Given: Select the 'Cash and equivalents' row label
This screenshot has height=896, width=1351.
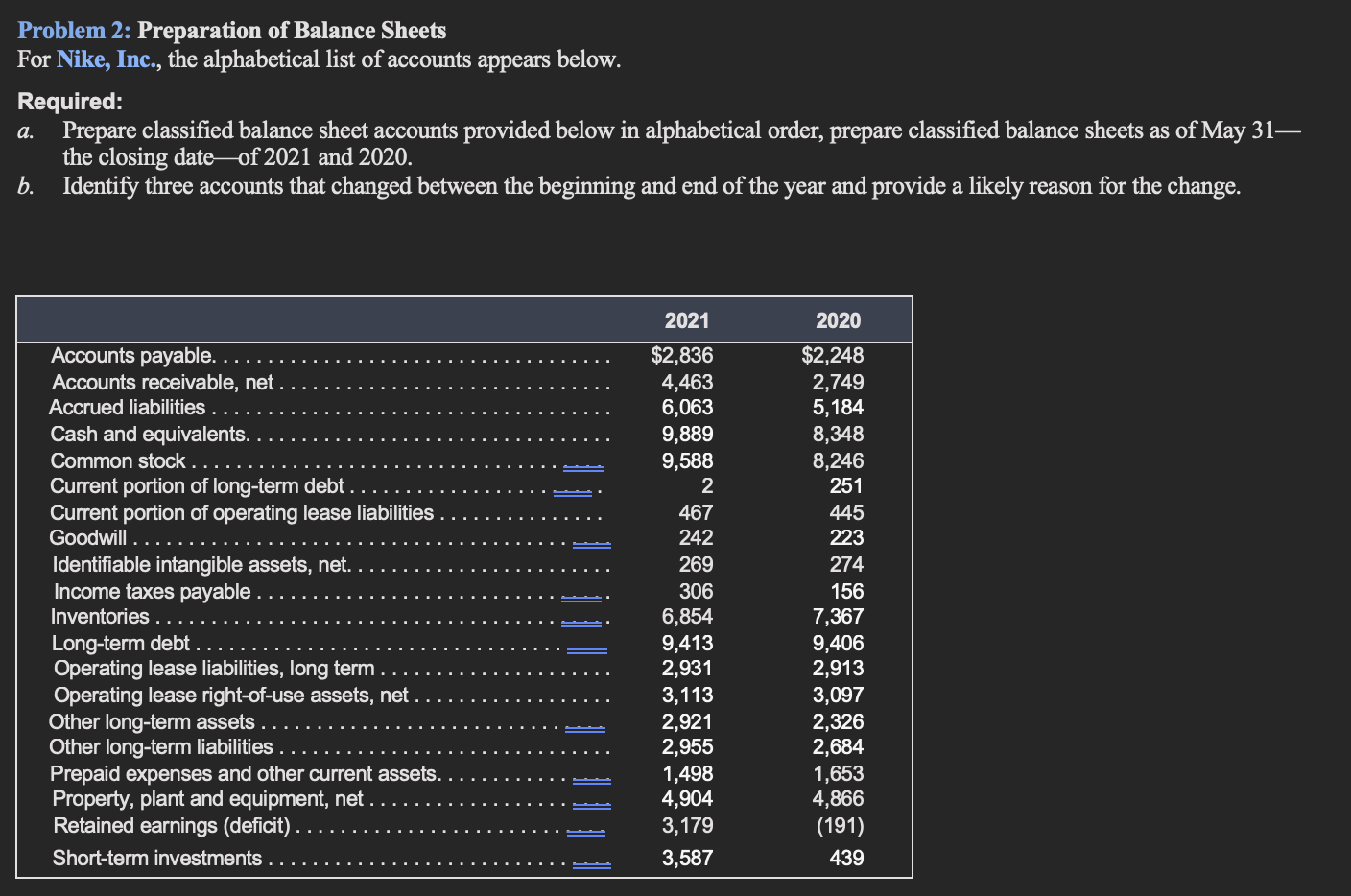Looking at the screenshot, I should click(151, 435).
